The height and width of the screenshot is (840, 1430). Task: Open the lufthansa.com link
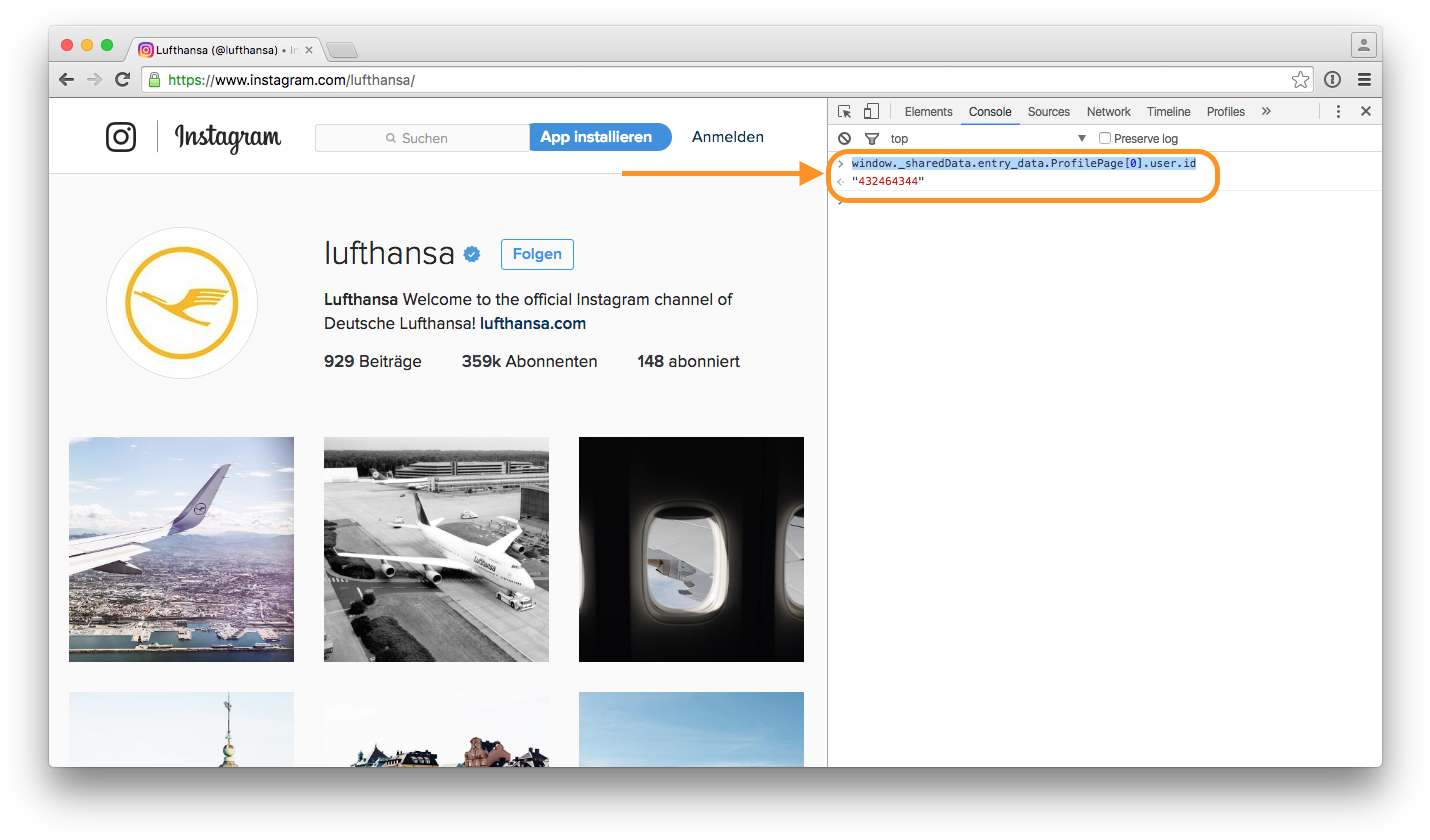pos(532,323)
